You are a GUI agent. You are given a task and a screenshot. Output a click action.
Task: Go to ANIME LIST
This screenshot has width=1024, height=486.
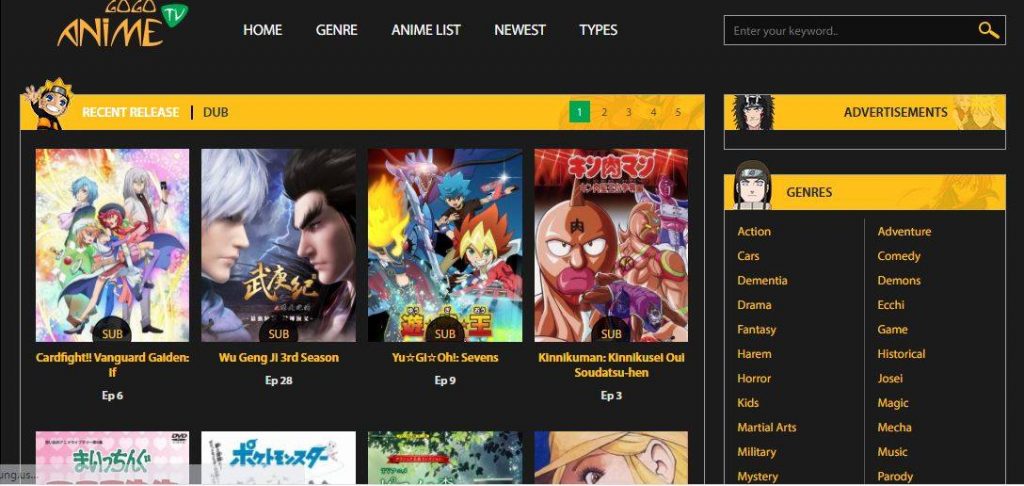click(x=426, y=30)
